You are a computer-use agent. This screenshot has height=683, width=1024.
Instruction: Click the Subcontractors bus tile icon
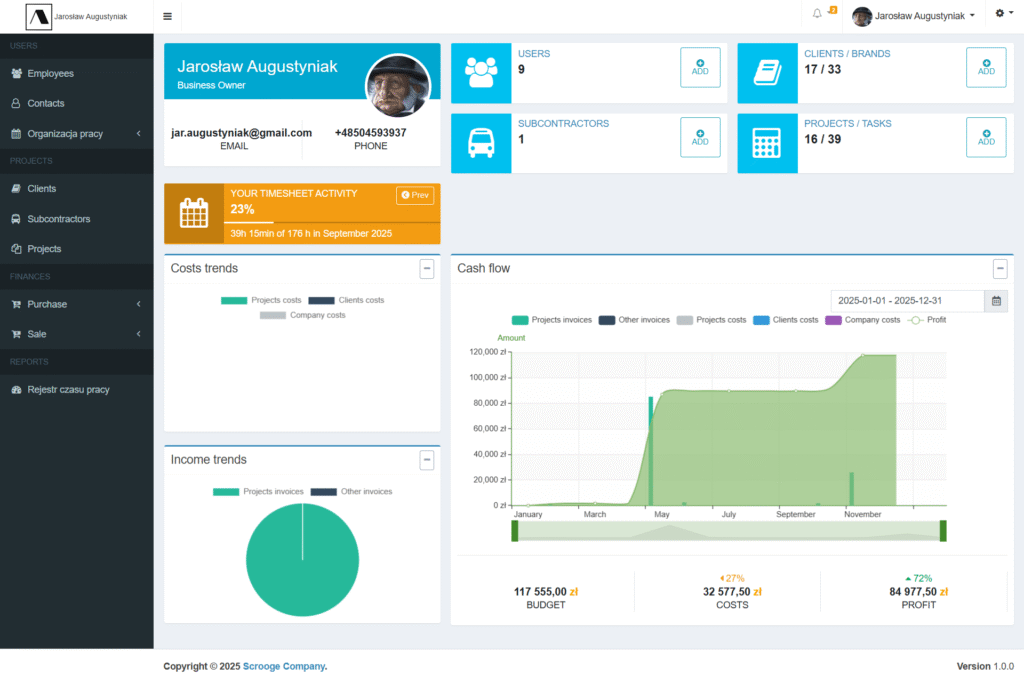(x=481, y=143)
